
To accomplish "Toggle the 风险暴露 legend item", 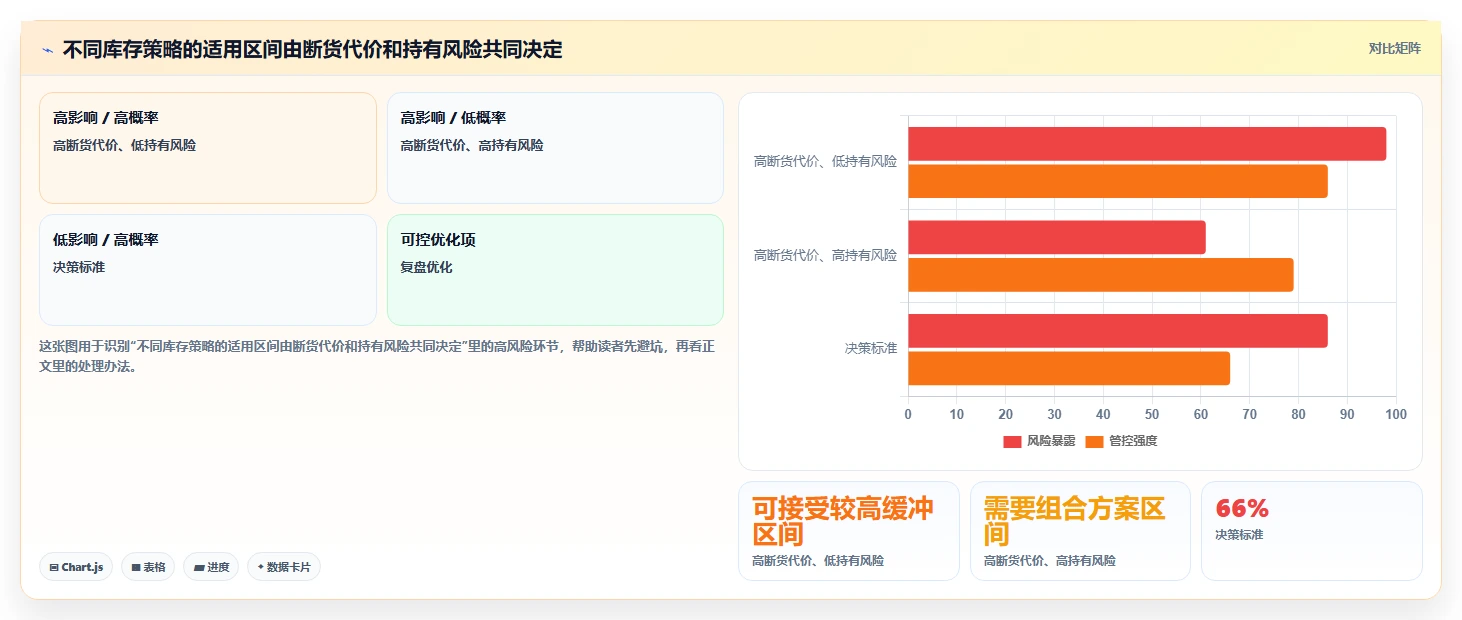I will [x=1039, y=441].
